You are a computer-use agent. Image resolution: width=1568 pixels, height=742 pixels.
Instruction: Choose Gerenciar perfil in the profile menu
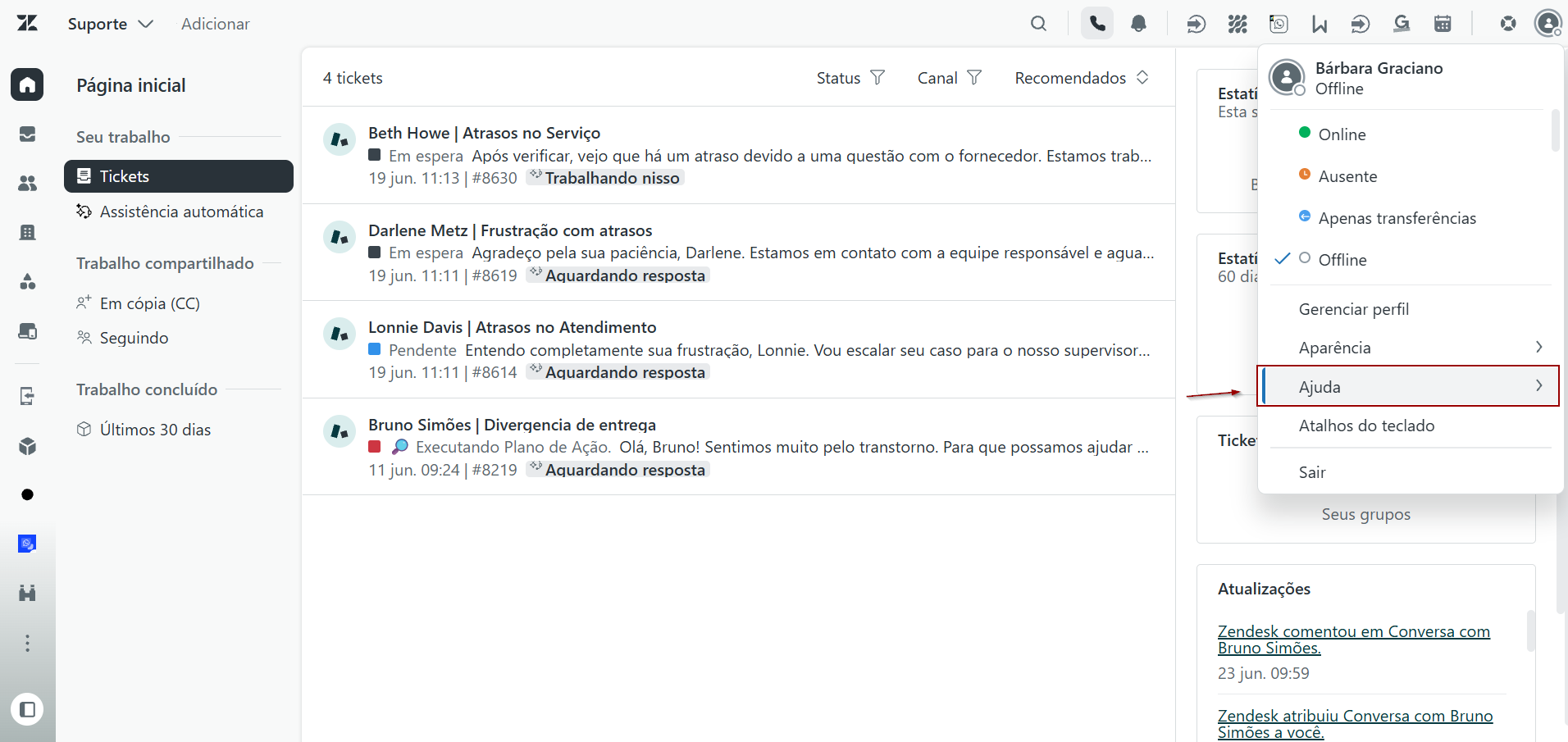pos(1354,309)
